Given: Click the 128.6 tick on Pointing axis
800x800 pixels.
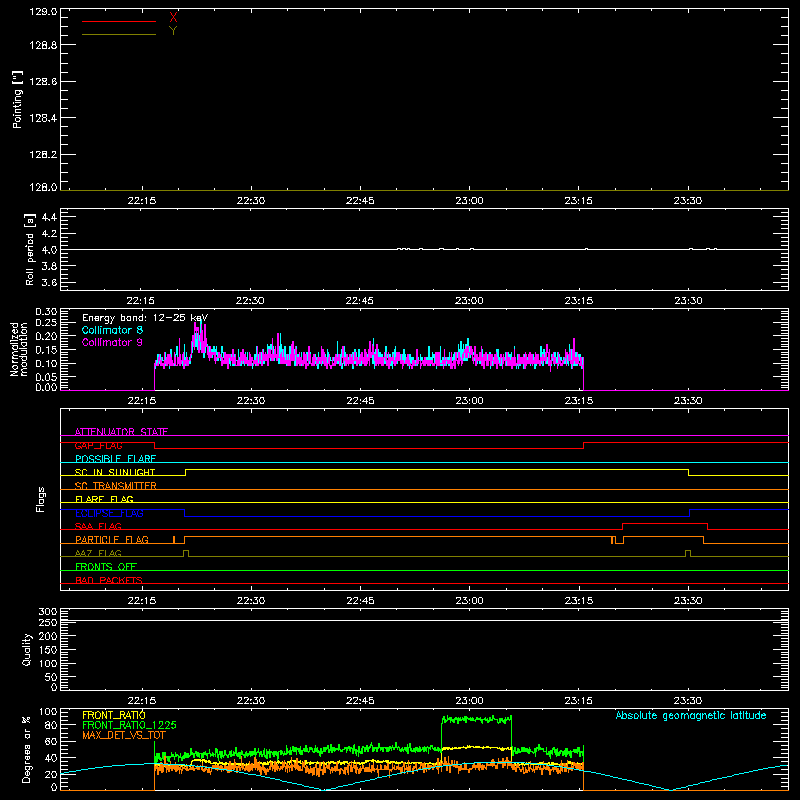Looking at the screenshot, I should pos(43,82).
